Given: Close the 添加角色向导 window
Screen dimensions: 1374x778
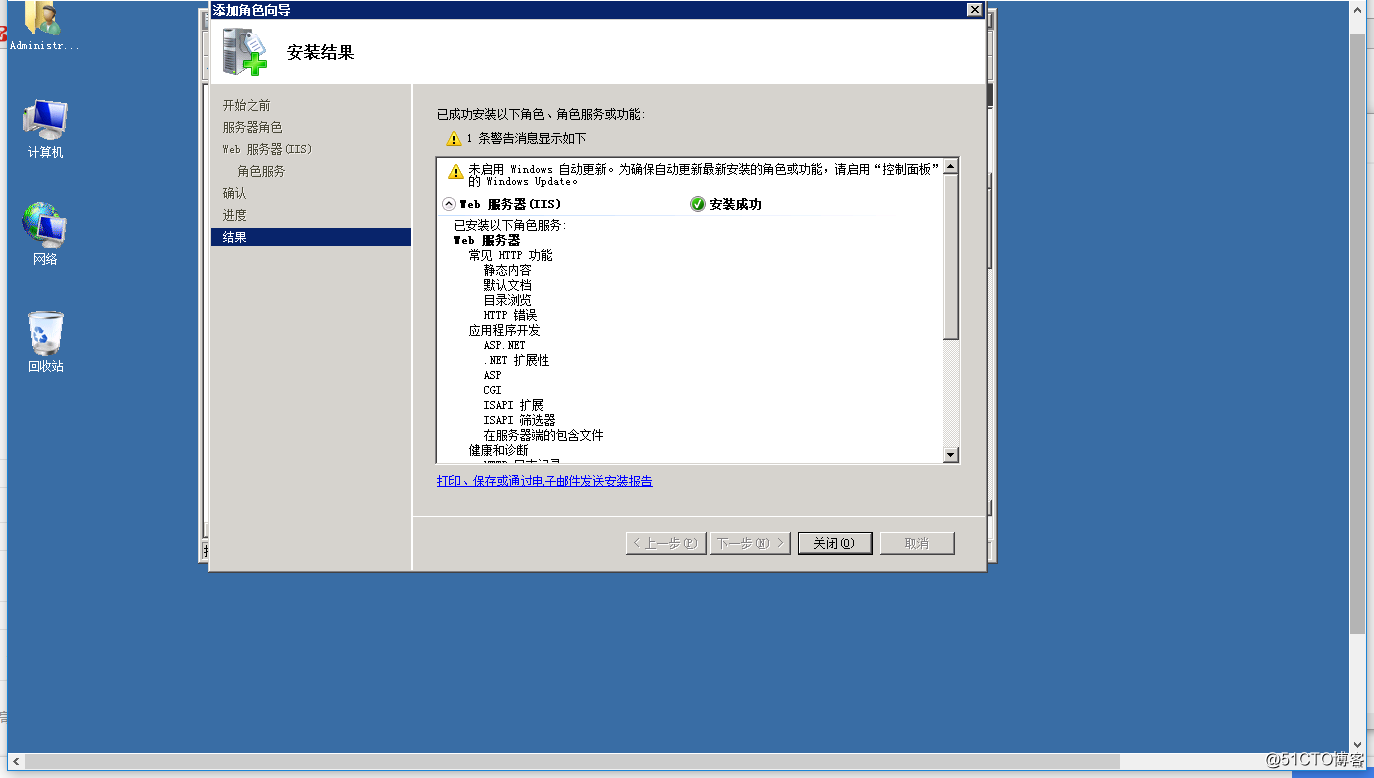Looking at the screenshot, I should pyautogui.click(x=974, y=9).
